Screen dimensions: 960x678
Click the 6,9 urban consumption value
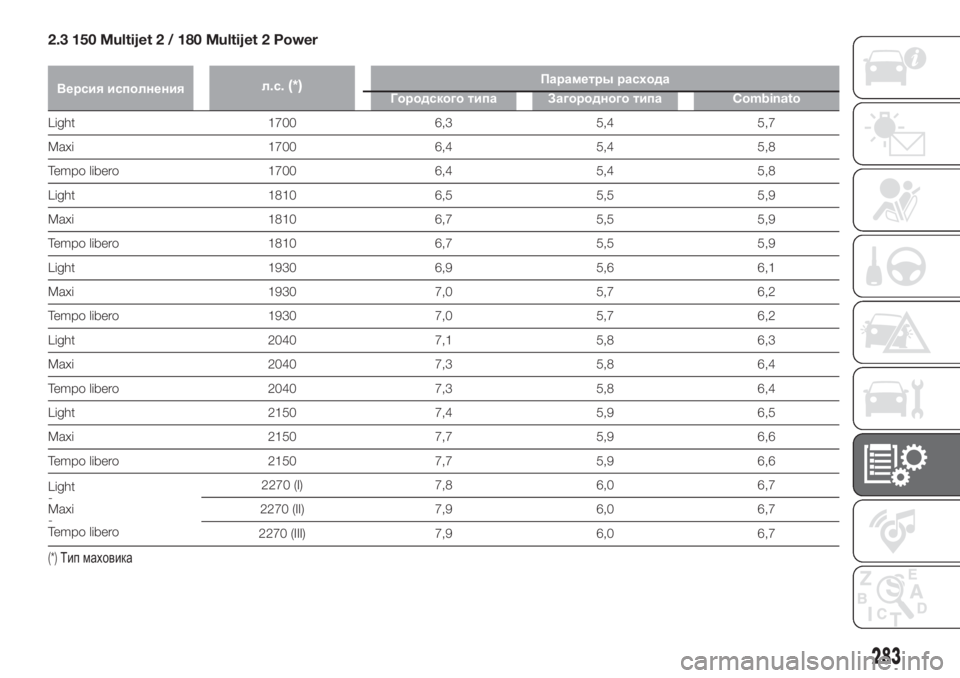pos(443,268)
